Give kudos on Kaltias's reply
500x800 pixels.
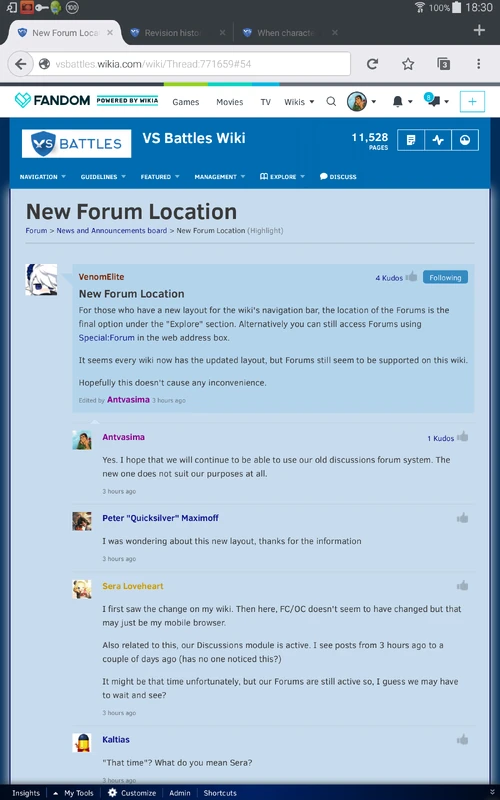[462, 740]
